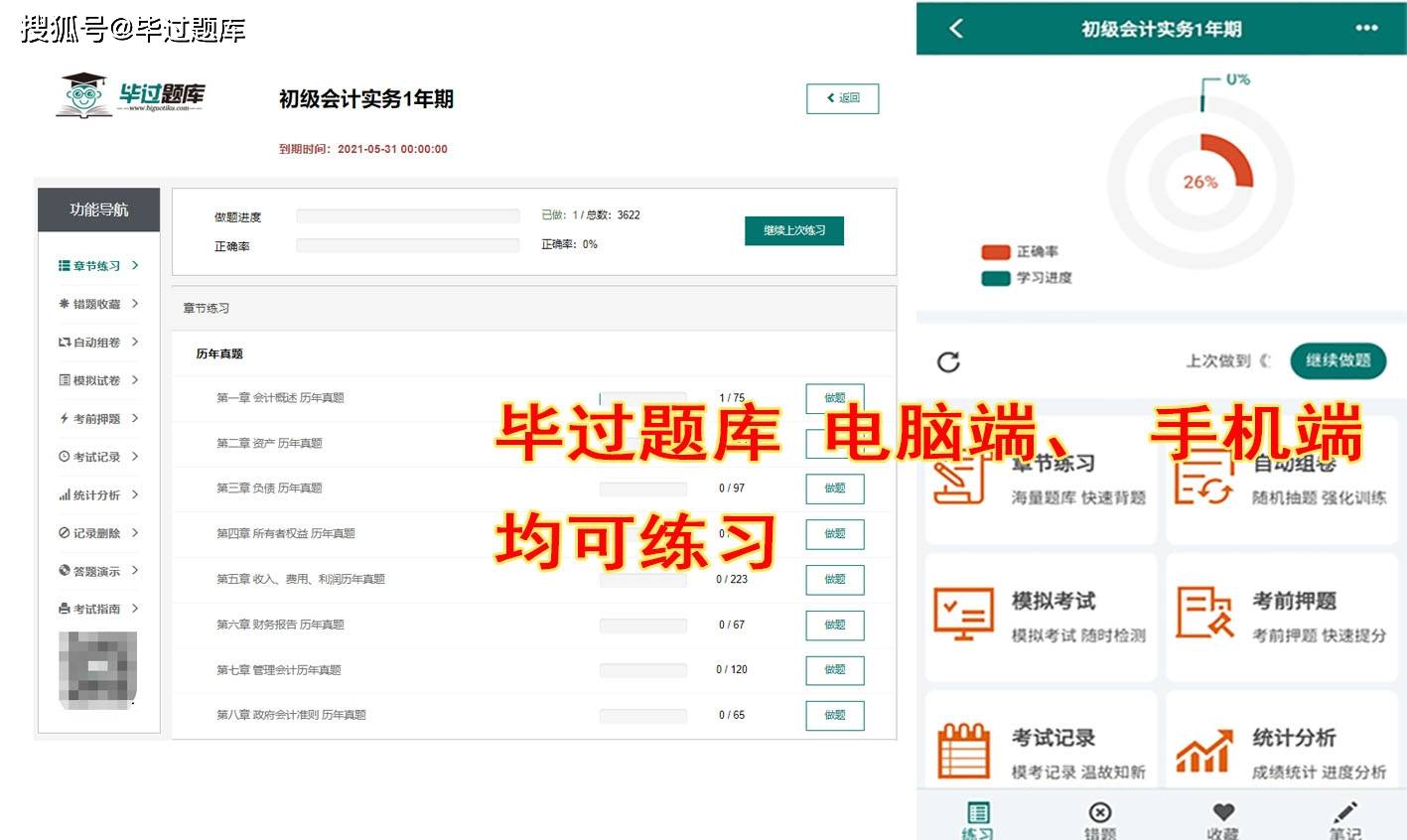Screen dimensions: 1407x840
Task: Click the blurred QR code thumbnail
Action: [98, 669]
